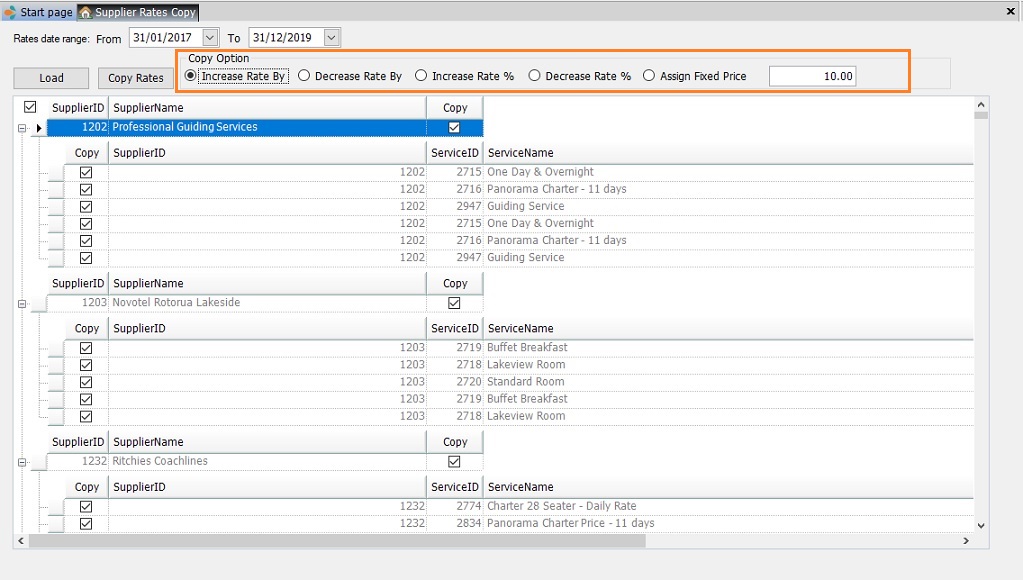Select Increase Rate By radio option
1023x580 pixels.
coord(191,76)
